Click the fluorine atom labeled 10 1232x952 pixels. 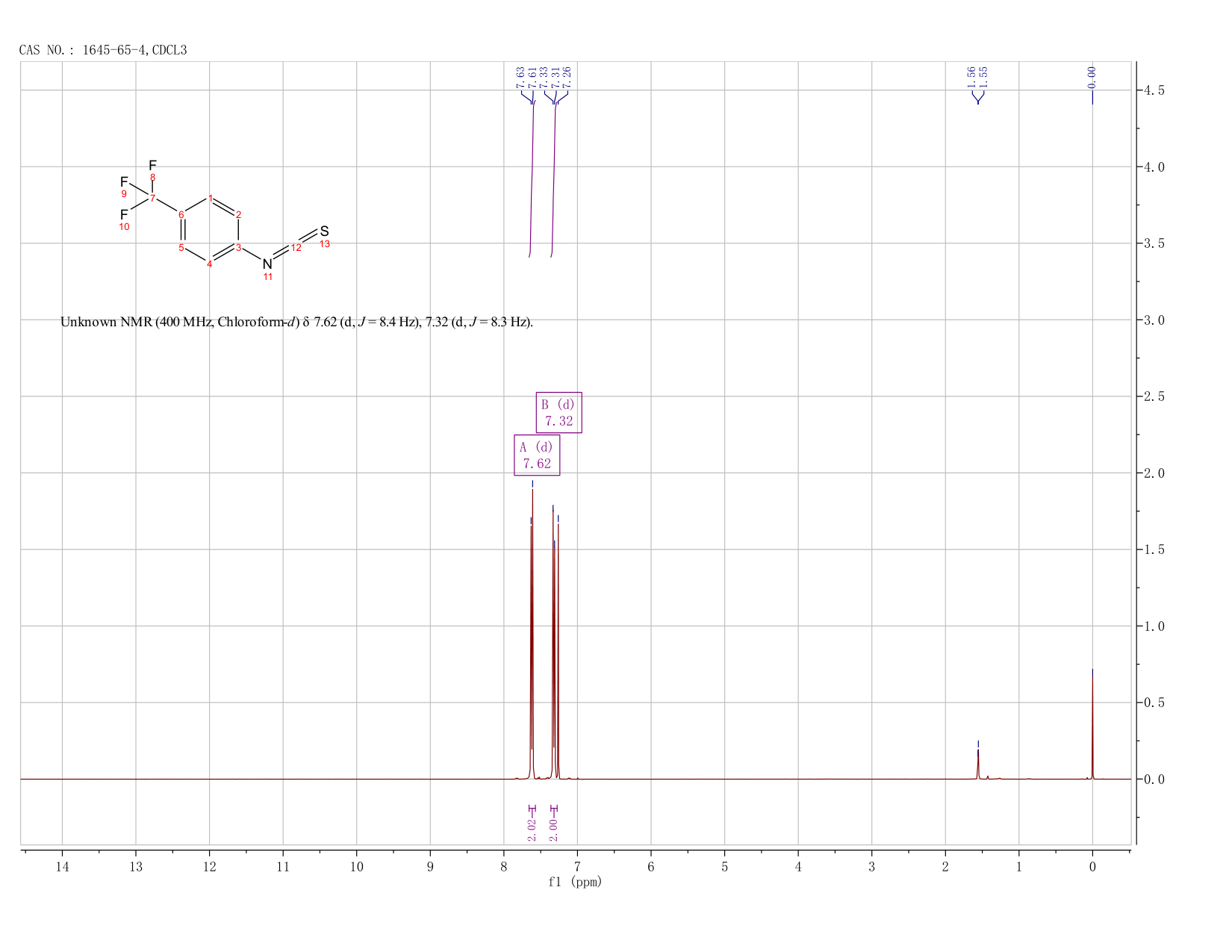[124, 215]
